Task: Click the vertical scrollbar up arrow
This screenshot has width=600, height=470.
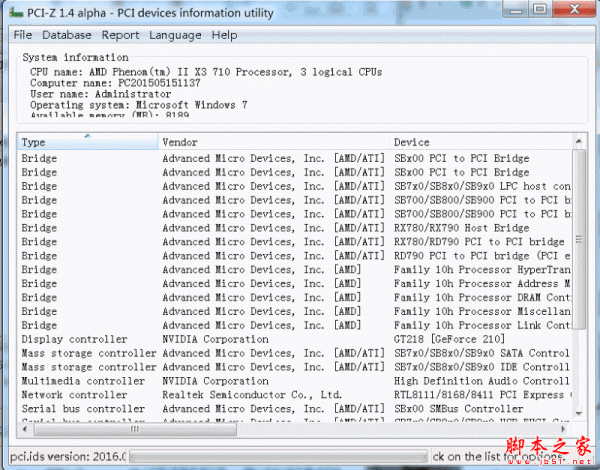Action: coord(579,141)
